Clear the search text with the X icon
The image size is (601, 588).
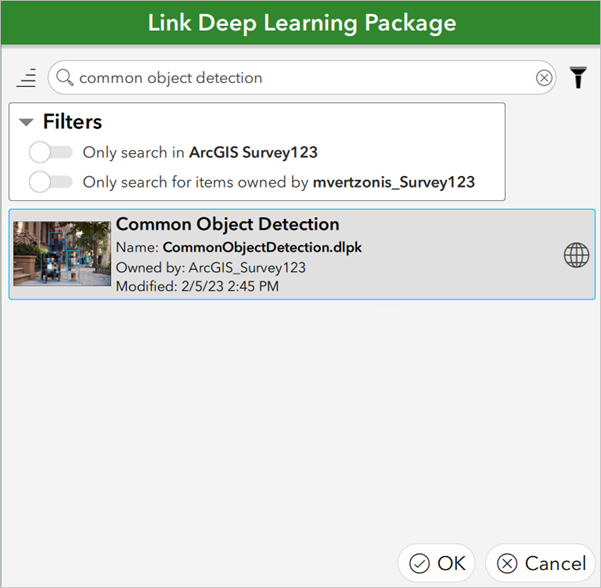click(x=544, y=77)
